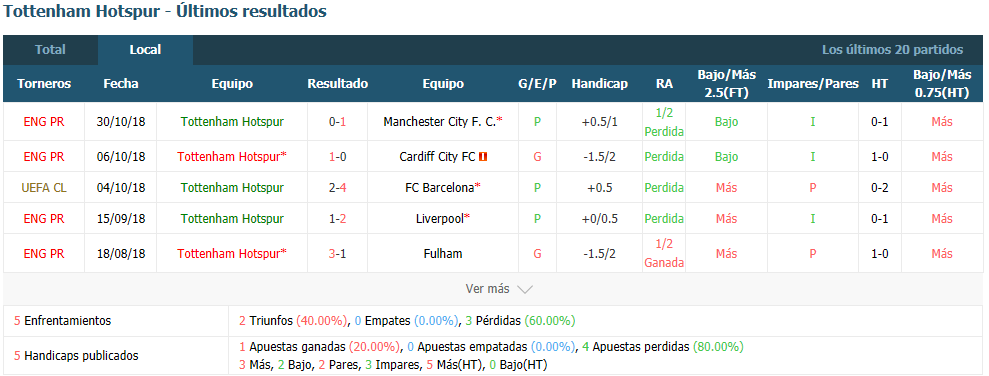Open the 0-1 result against Manchester City

tap(337, 122)
